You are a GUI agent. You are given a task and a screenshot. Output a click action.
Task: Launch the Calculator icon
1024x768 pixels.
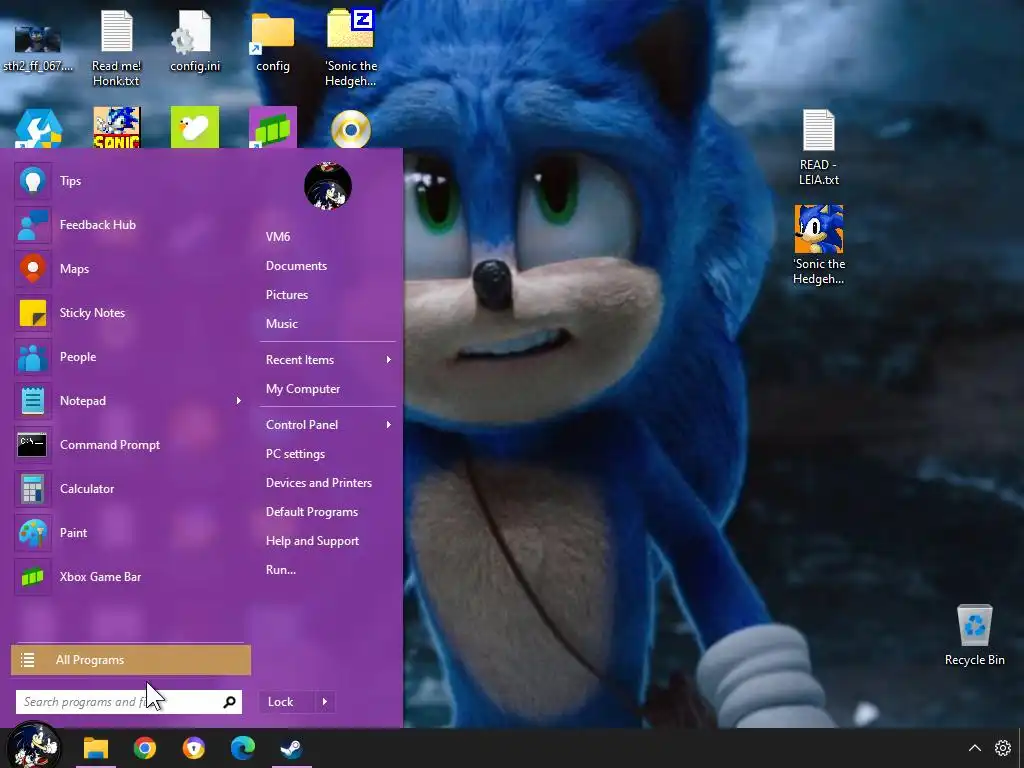[33, 488]
